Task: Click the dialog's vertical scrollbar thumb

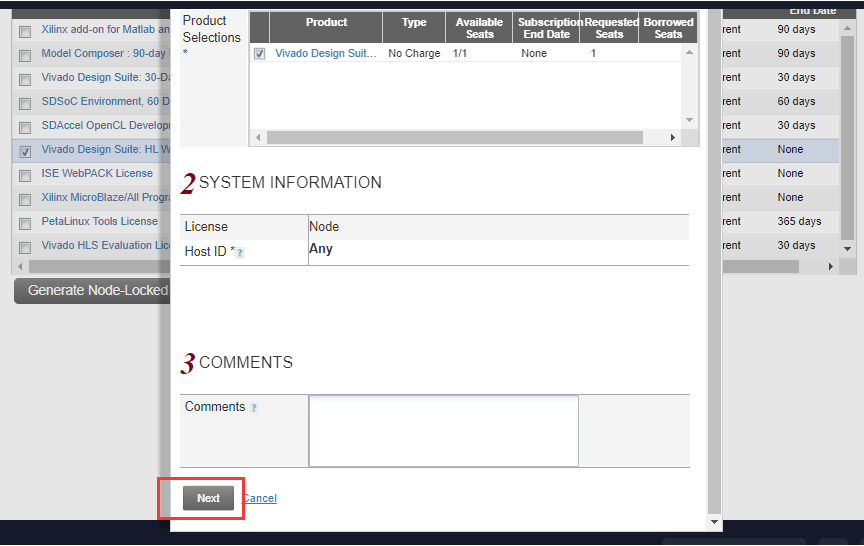Action: [714, 262]
